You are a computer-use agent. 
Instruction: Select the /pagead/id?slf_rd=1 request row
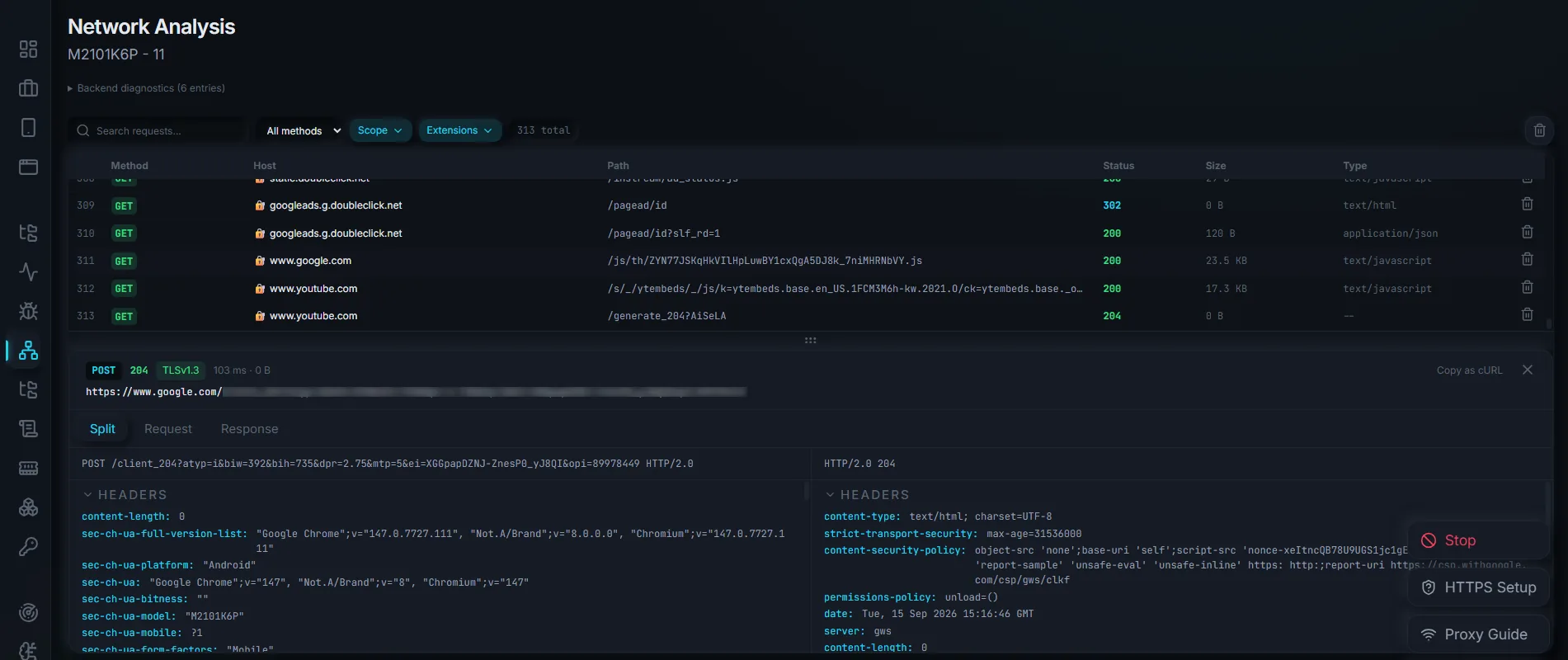(x=808, y=233)
